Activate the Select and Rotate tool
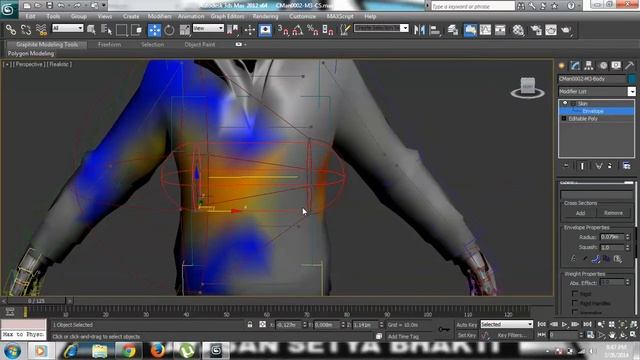640x360 pixels. point(169,30)
